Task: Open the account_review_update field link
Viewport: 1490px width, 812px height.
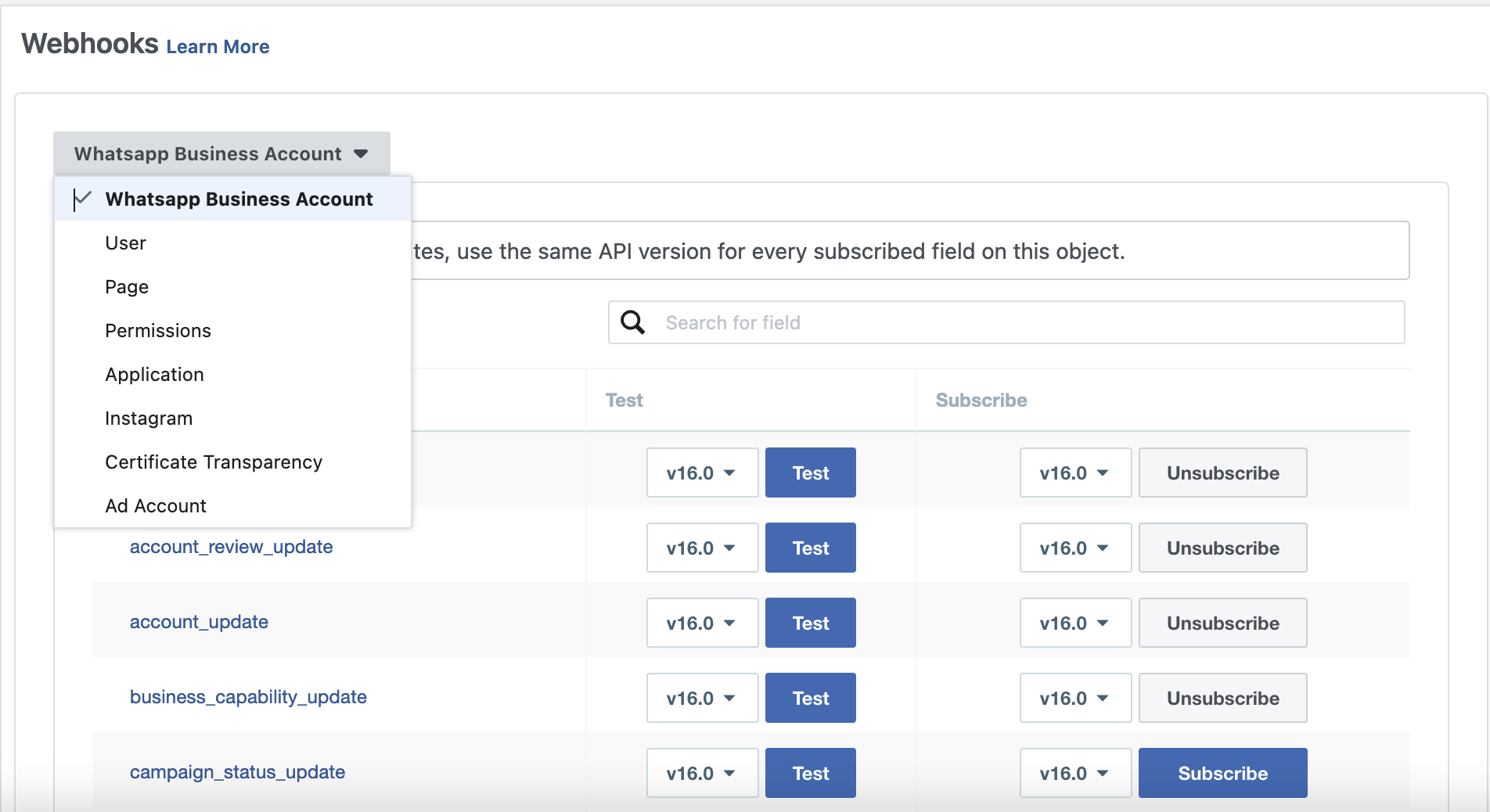Action: point(231,547)
